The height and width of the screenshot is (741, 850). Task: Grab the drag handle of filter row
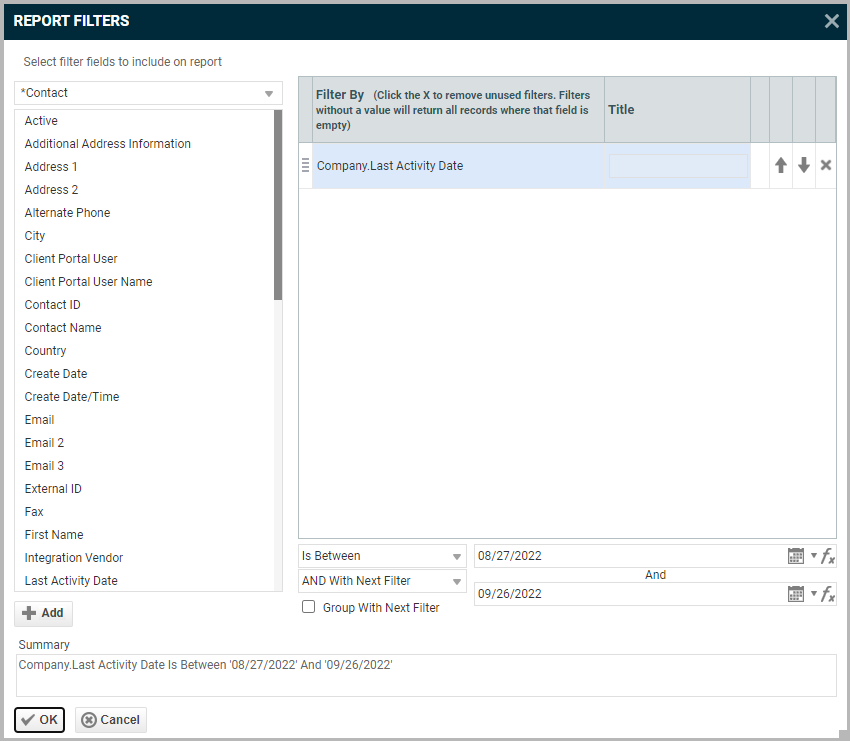click(306, 166)
